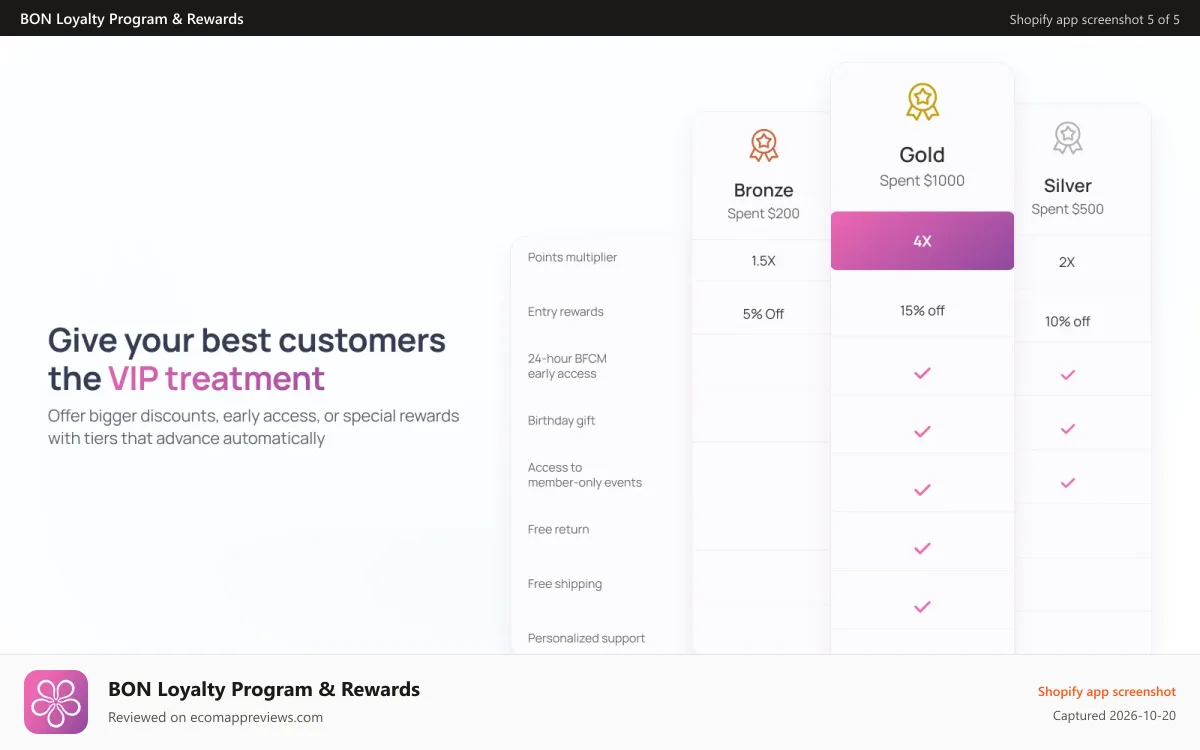The width and height of the screenshot is (1200, 750).
Task: Click 'Reviewed on ecomappreviews.com' text
Action: pyautogui.click(x=216, y=717)
